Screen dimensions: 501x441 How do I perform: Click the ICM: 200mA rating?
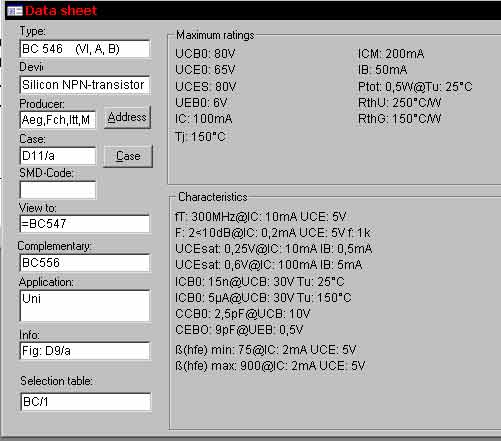click(391, 54)
